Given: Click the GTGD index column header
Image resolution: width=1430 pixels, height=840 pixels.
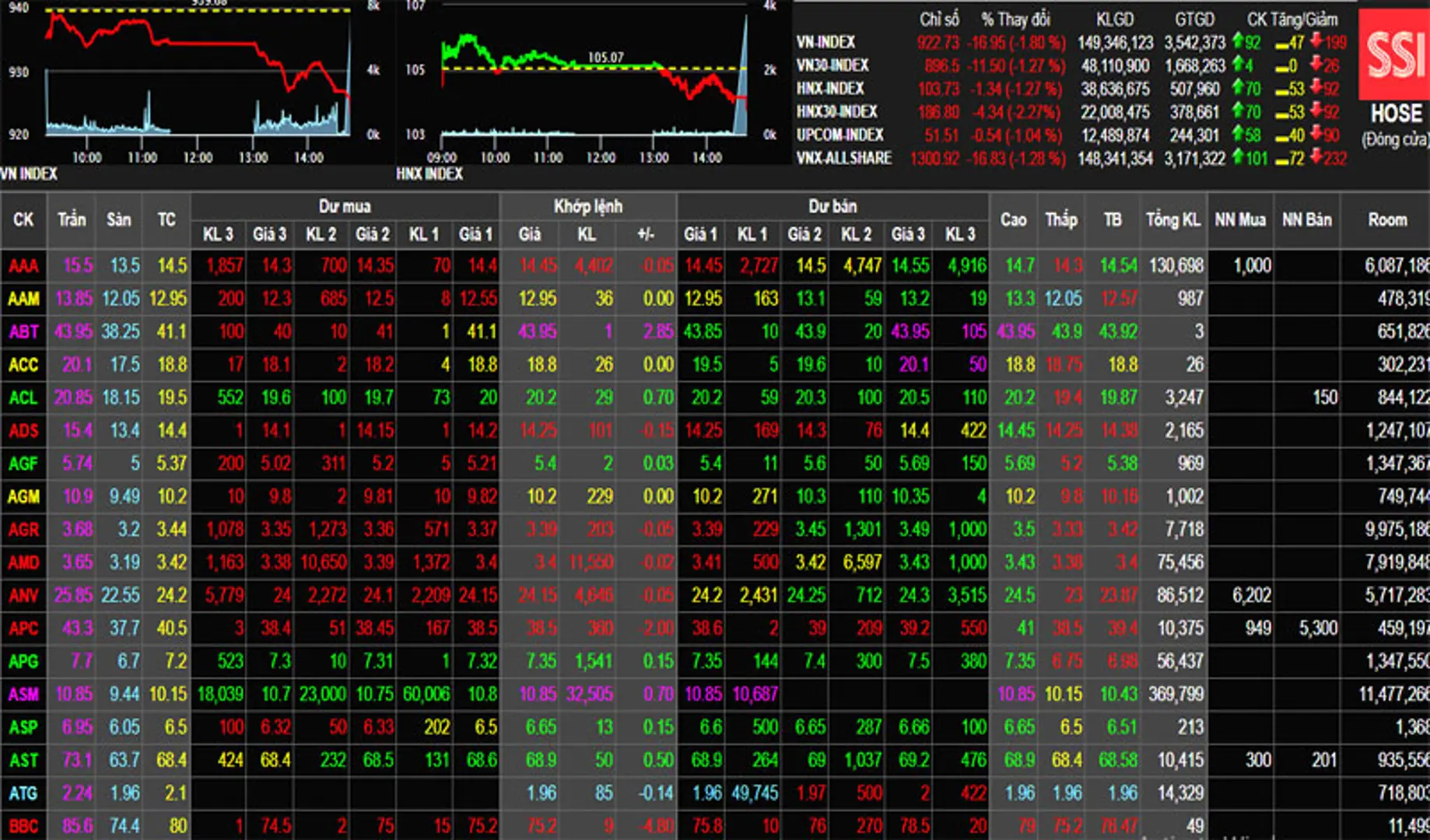Looking at the screenshot, I should click(1194, 19).
